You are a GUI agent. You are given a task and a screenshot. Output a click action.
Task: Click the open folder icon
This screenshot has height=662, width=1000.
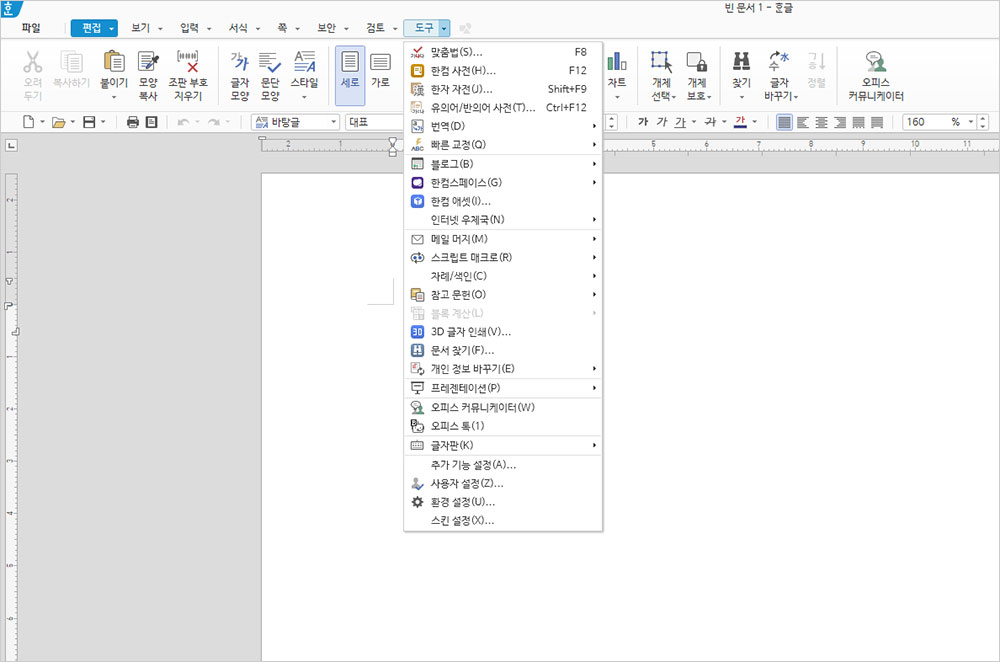coord(59,122)
